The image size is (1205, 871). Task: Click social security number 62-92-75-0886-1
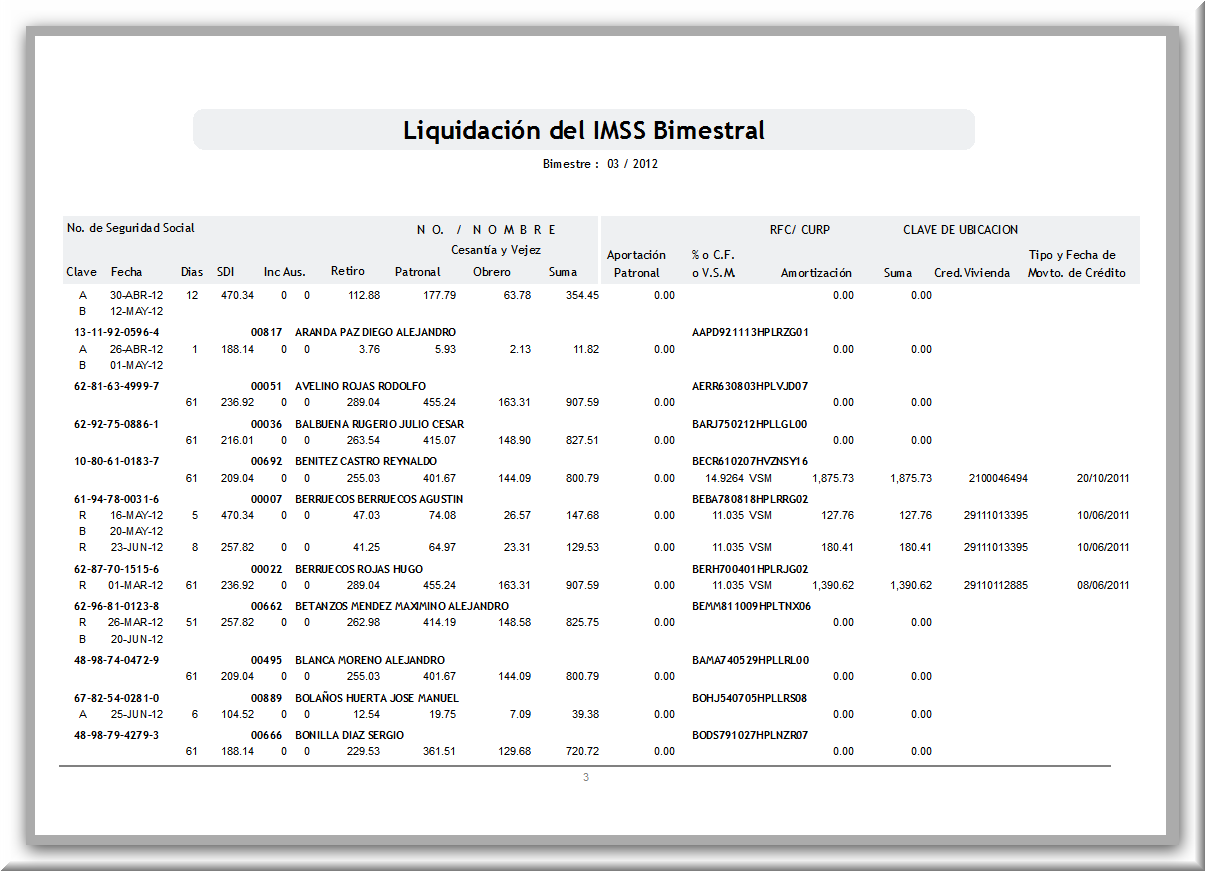pyautogui.click(x=116, y=424)
